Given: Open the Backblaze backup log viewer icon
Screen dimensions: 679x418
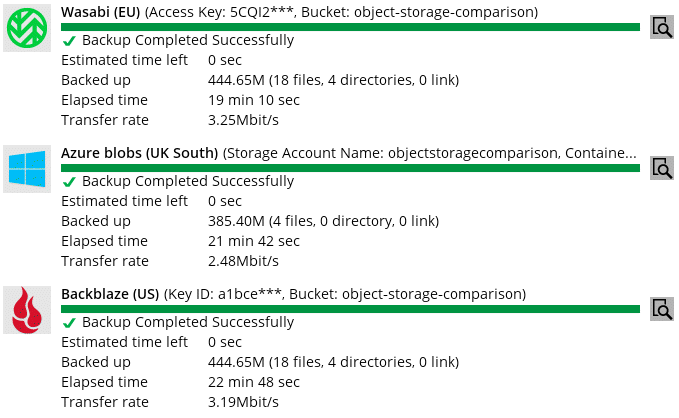Looking at the screenshot, I should 662,309.
